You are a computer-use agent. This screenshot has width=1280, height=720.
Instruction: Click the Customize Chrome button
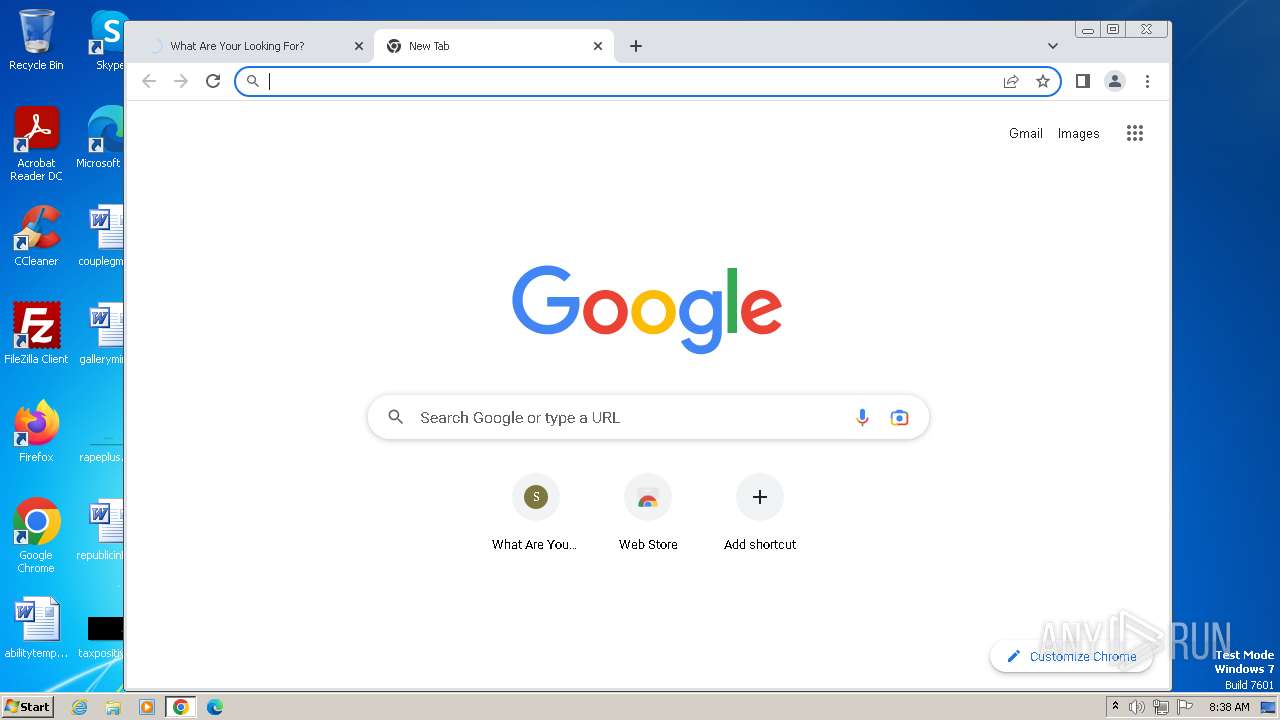click(x=1071, y=656)
